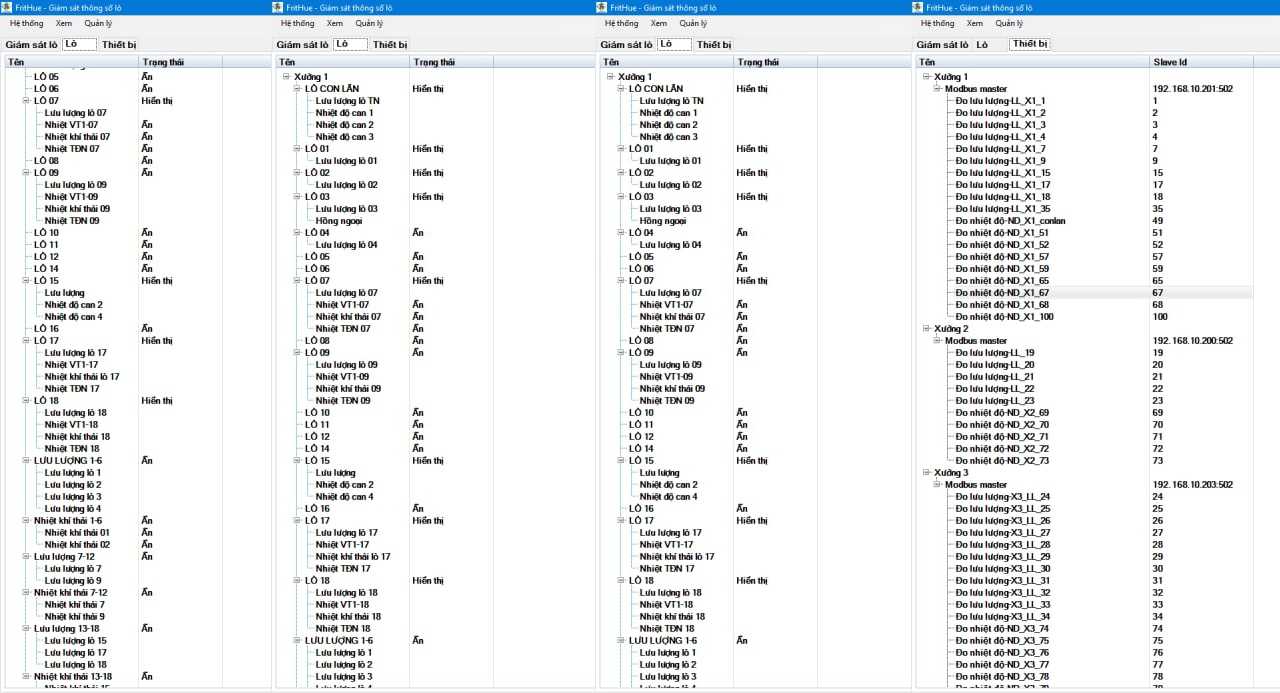Open Quản lý menu above Slave Id list

coord(1008,23)
